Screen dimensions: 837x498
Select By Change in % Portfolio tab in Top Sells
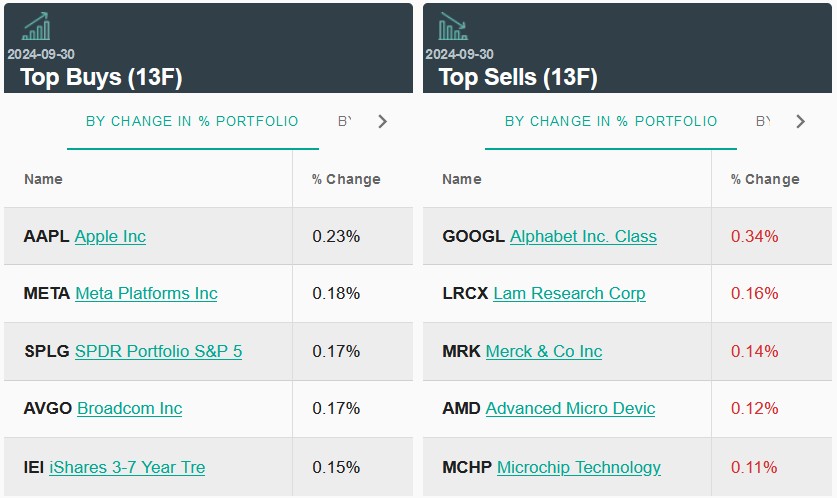611,122
